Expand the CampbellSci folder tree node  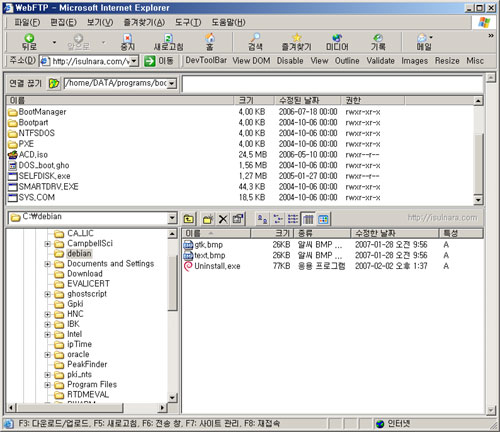click(48, 244)
